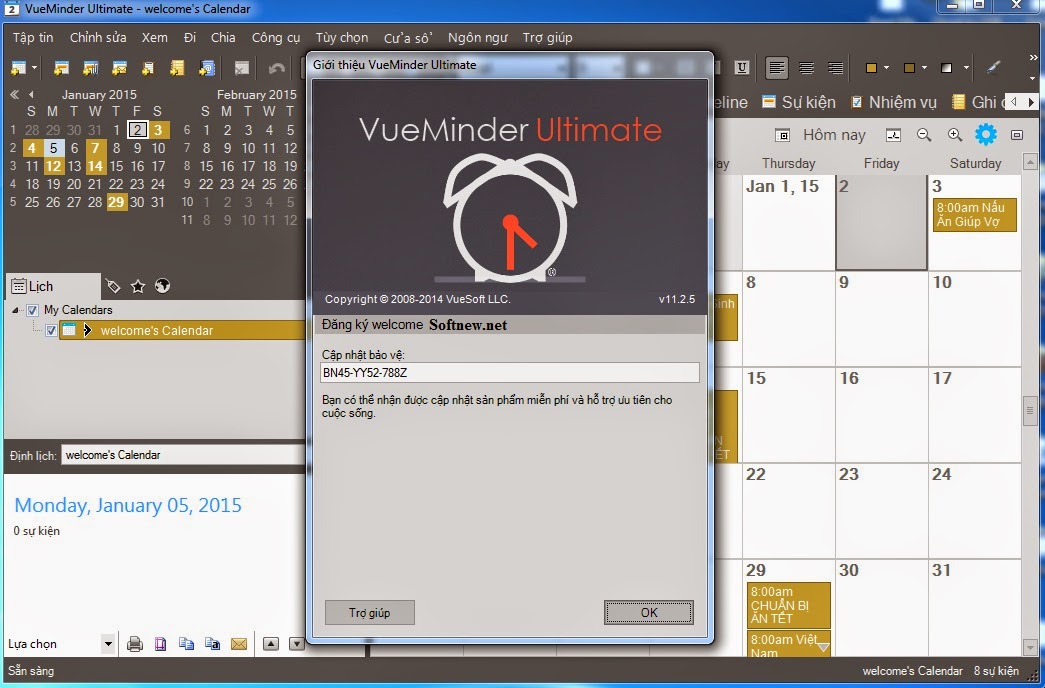Click the new event with email icon
Screen dimensions: 1045x688
coord(119,68)
